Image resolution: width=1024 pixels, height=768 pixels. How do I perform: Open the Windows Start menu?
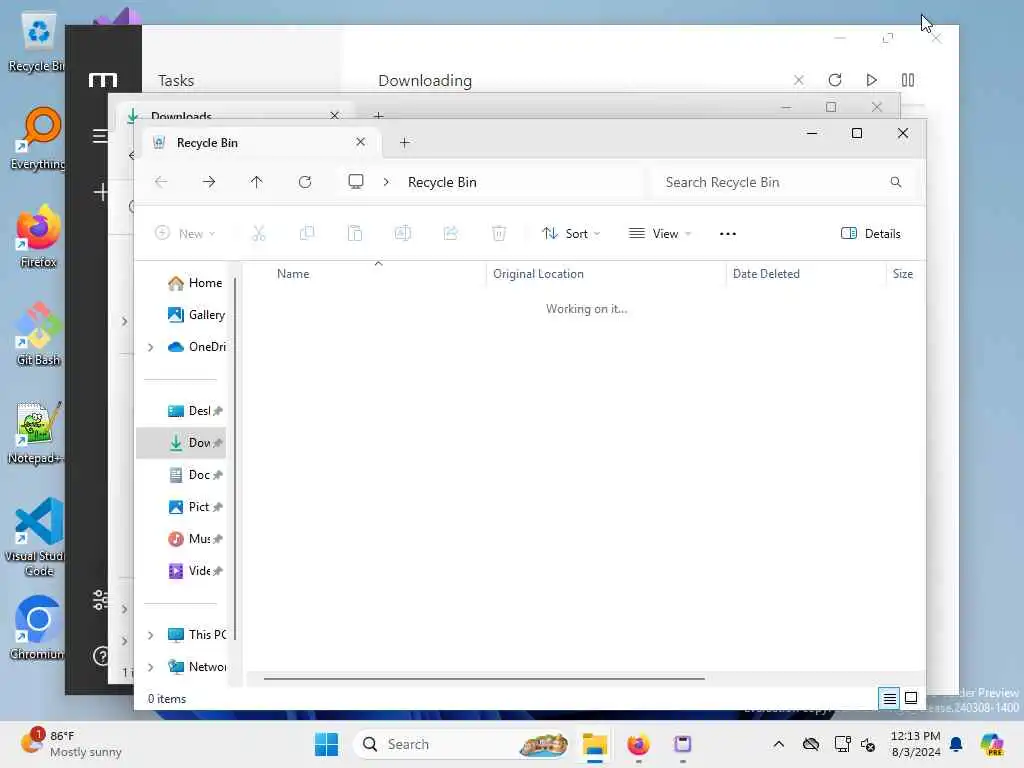(327, 744)
